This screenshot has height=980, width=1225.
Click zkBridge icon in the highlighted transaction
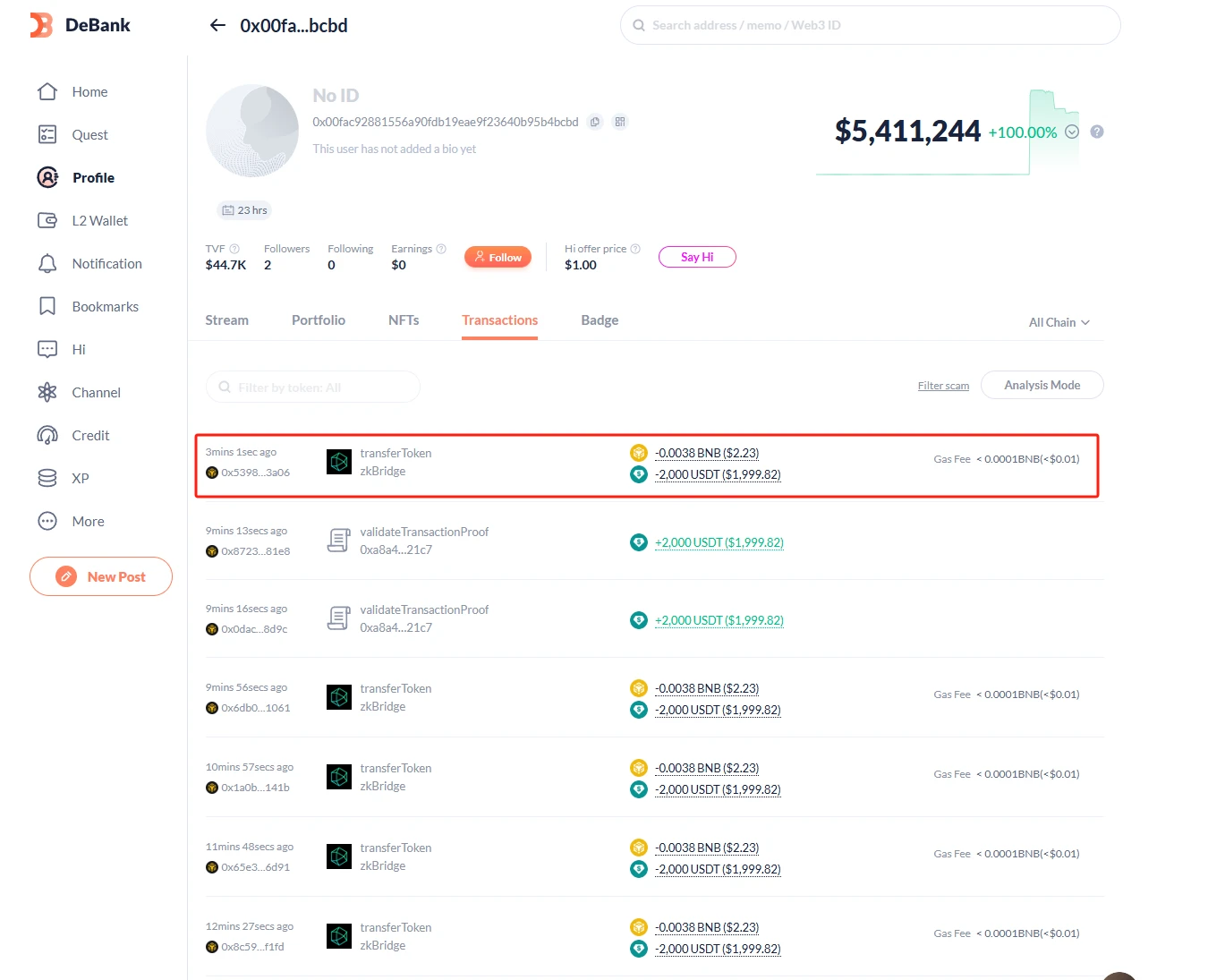339,462
